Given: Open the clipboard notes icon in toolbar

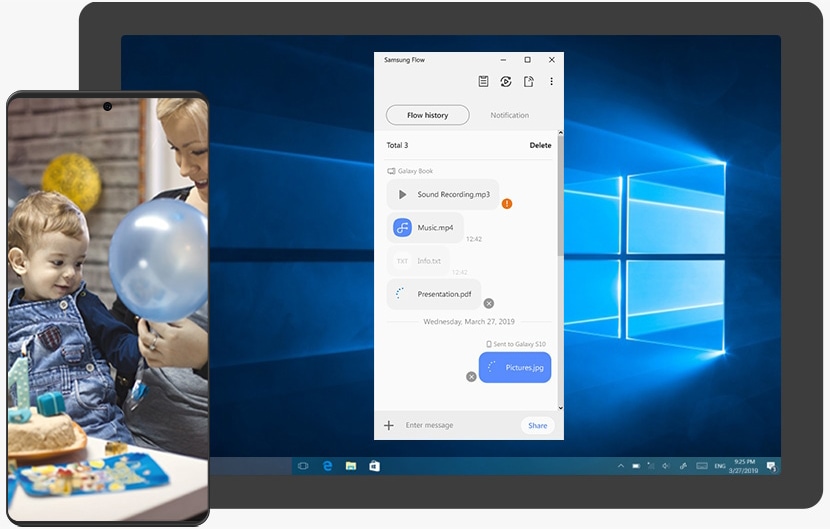Looking at the screenshot, I should coord(484,82).
